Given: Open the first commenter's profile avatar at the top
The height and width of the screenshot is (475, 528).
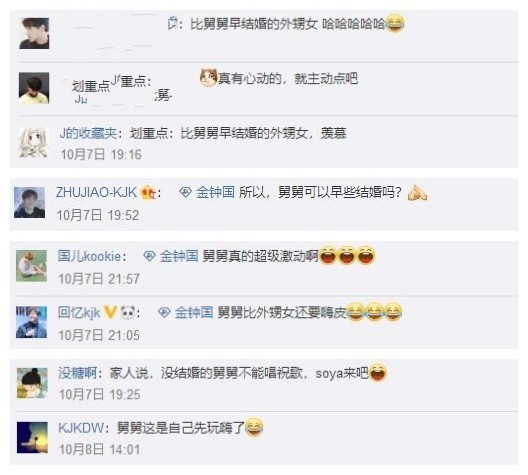Looking at the screenshot, I should coord(34,33).
